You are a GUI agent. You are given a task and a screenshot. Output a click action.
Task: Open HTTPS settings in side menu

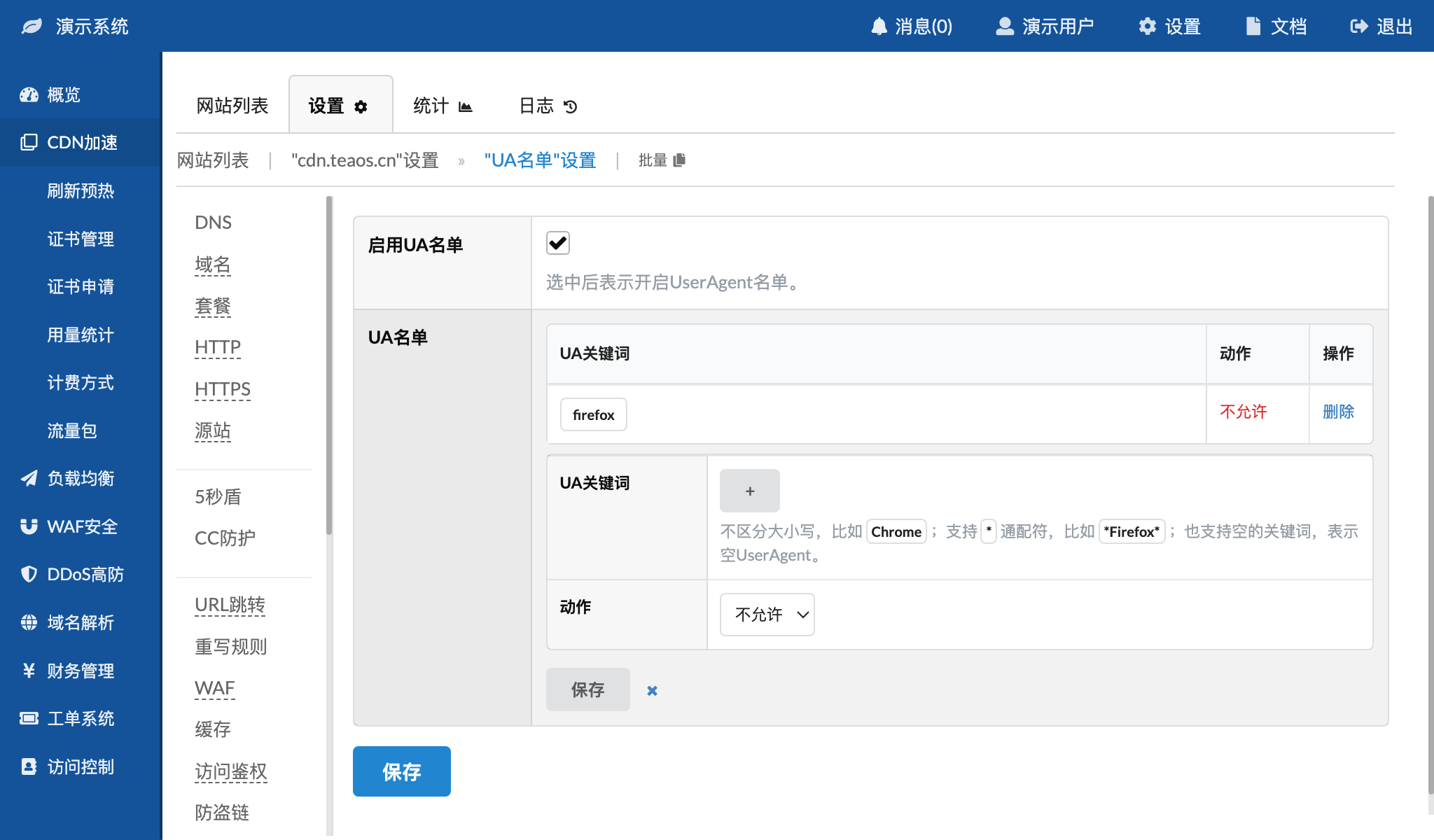(x=222, y=389)
